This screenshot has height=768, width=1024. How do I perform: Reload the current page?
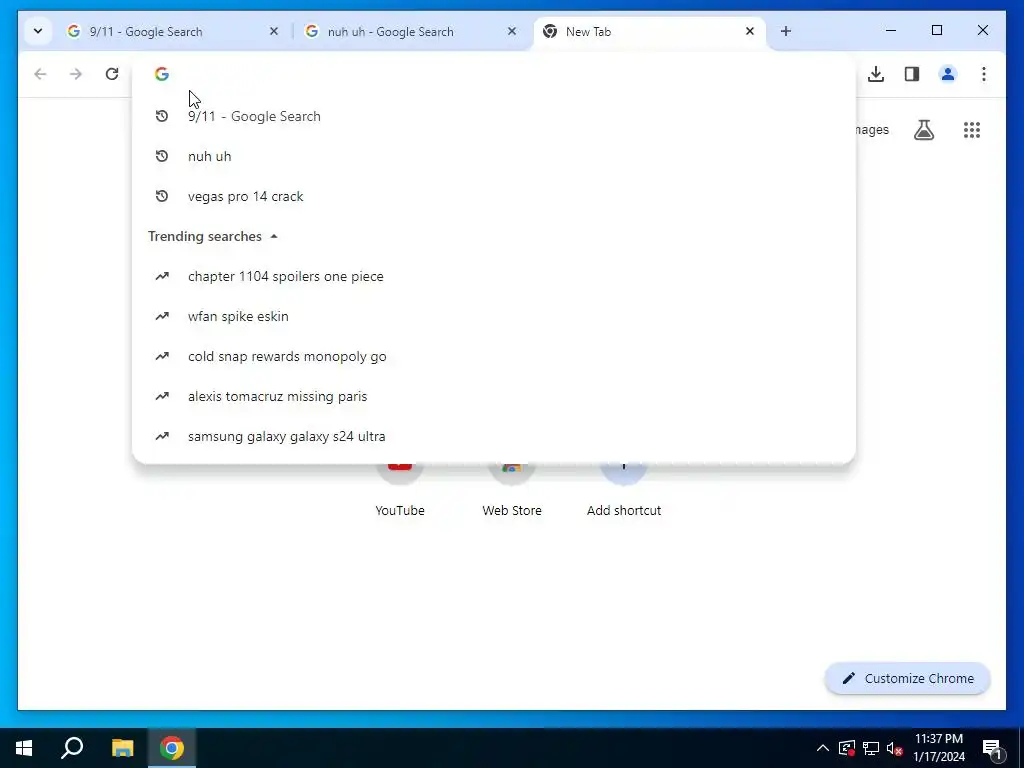coord(112,74)
